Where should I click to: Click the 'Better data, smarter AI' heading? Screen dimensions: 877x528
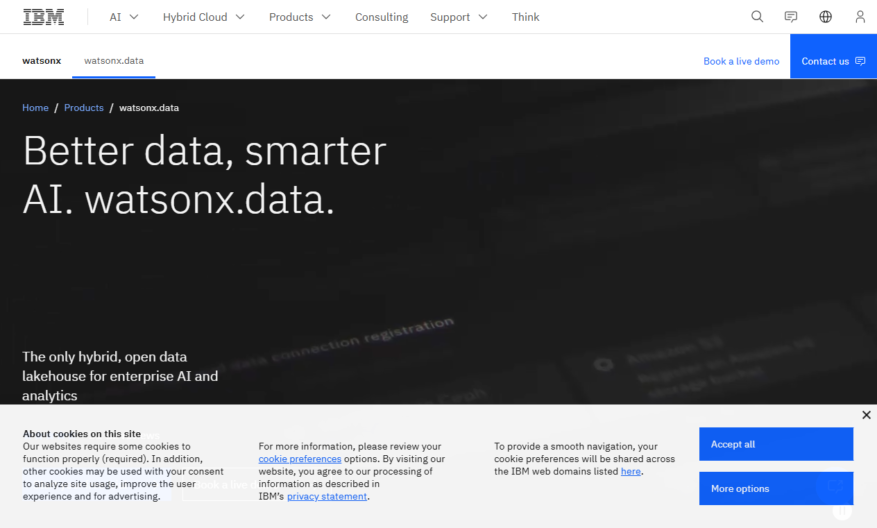tap(204, 175)
